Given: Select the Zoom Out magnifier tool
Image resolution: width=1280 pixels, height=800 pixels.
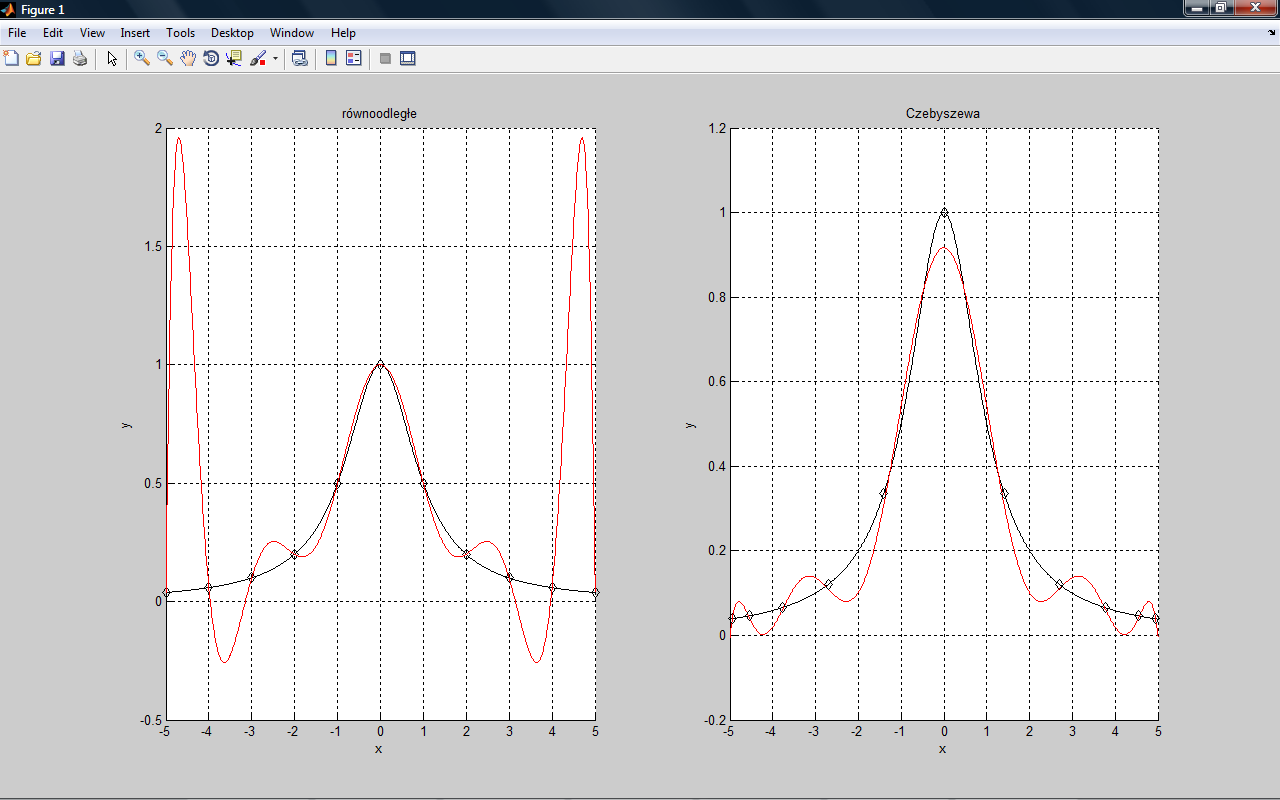Looking at the screenshot, I should tap(165, 59).
